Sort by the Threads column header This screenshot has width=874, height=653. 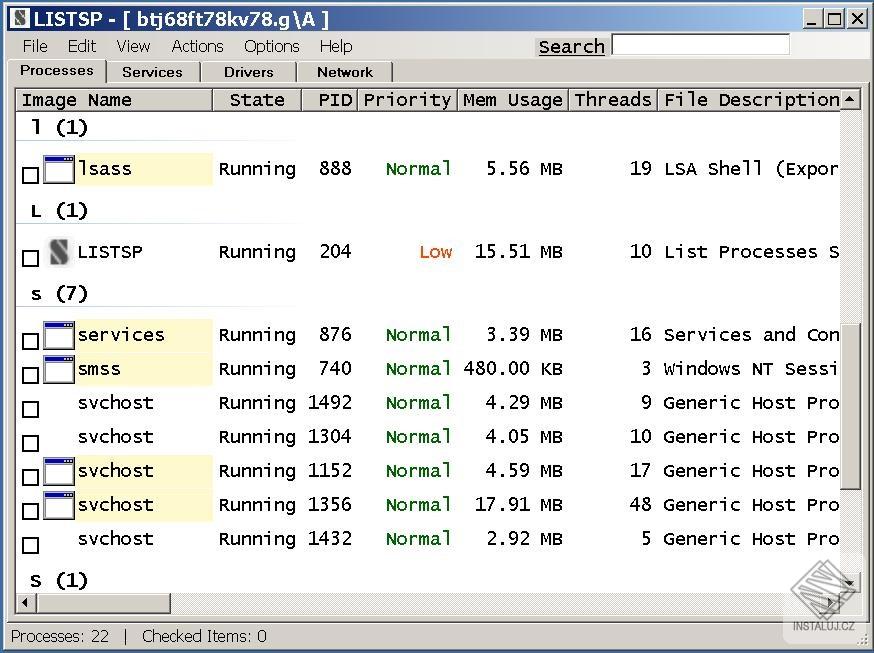pos(613,100)
